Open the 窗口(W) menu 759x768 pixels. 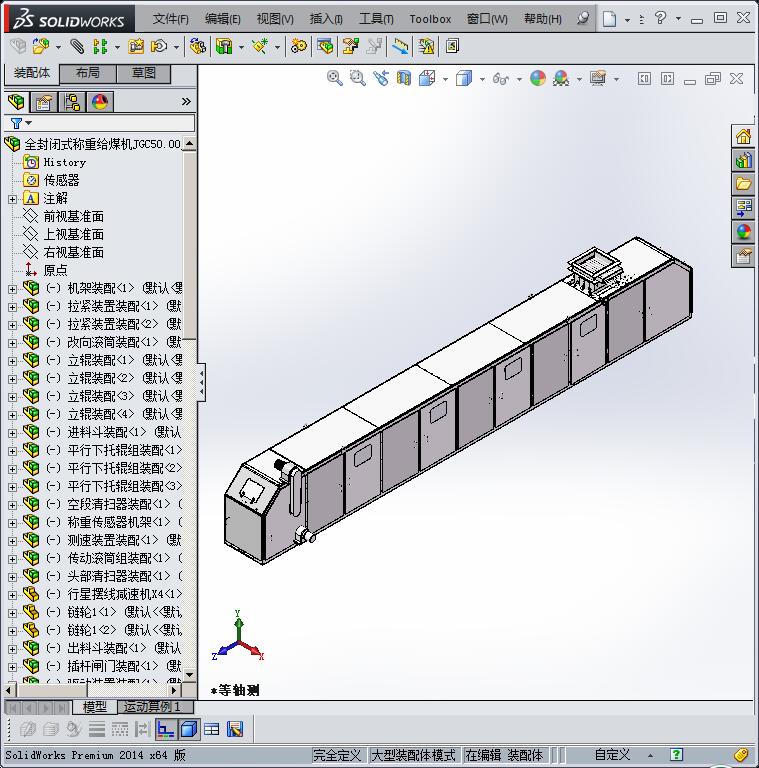click(487, 19)
